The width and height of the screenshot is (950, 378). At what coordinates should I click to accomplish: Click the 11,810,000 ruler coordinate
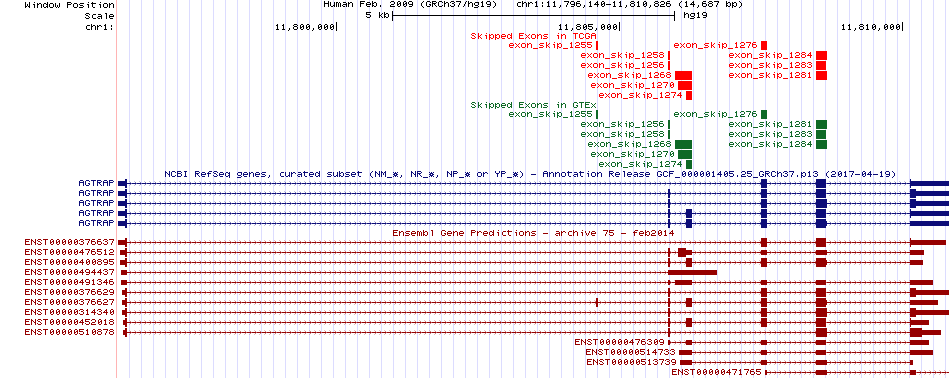click(x=871, y=27)
